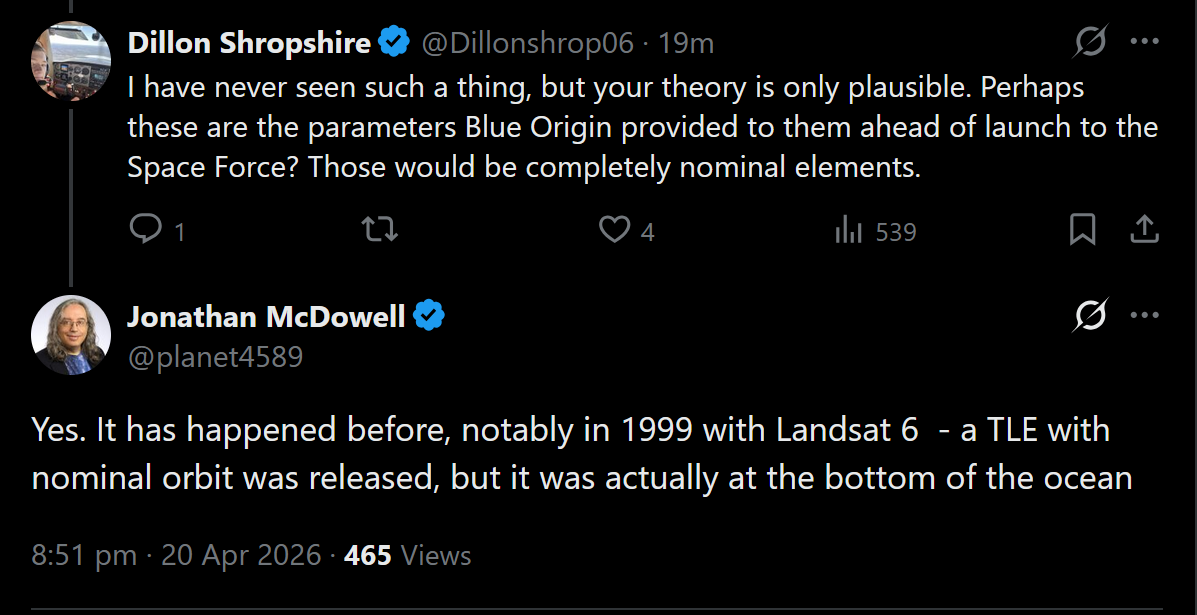Visit the @Dillonshrop06 handle
Image resolution: width=1197 pixels, height=615 pixels.
pyautogui.click(x=527, y=43)
